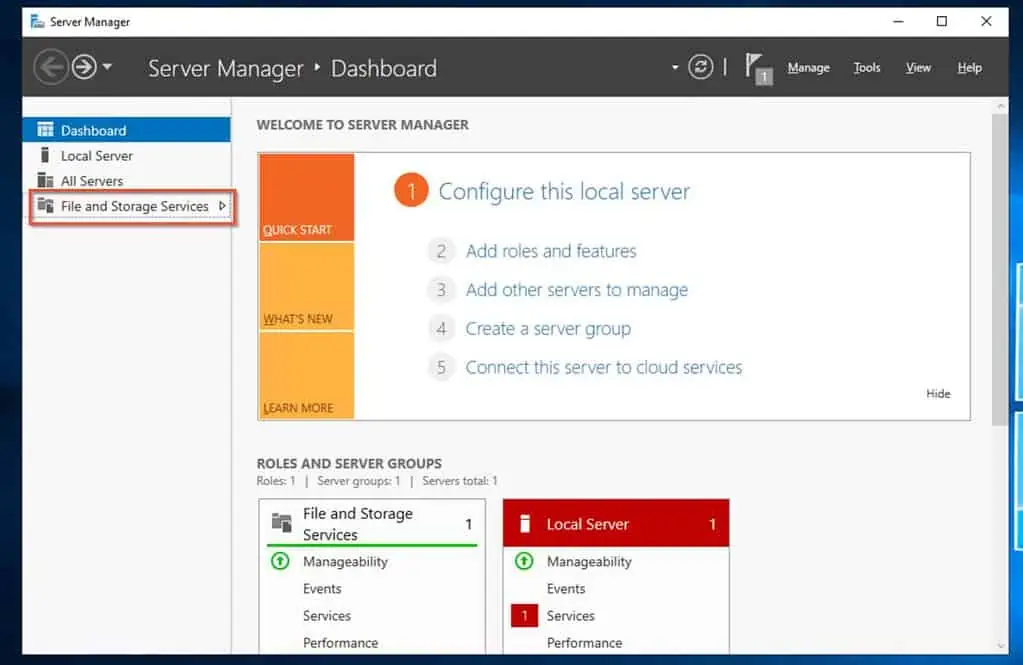
Task: Open Manageability in File and Storage Services tile
Action: [345, 561]
